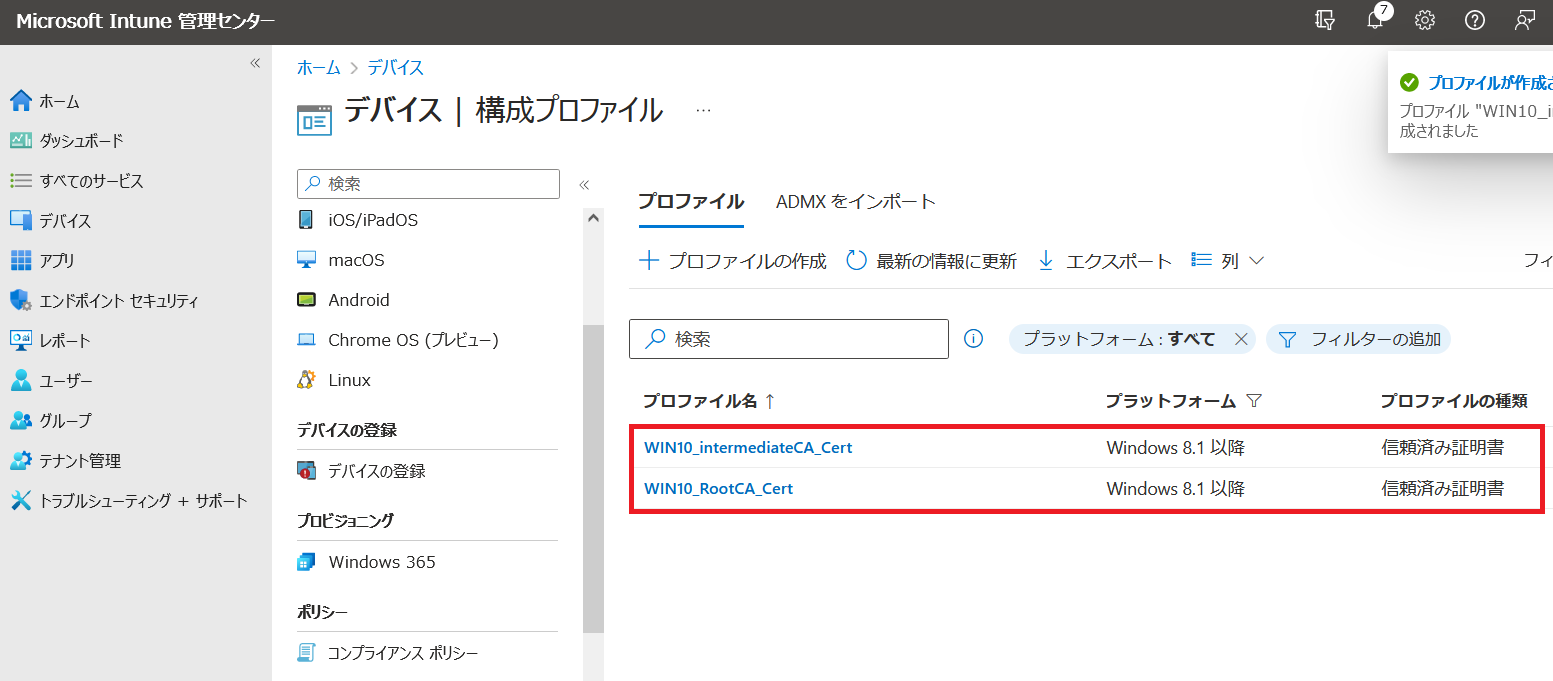Click the submenu scrollbar thumb
Image resolution: width=1553 pixels, height=681 pixels.
point(593,479)
